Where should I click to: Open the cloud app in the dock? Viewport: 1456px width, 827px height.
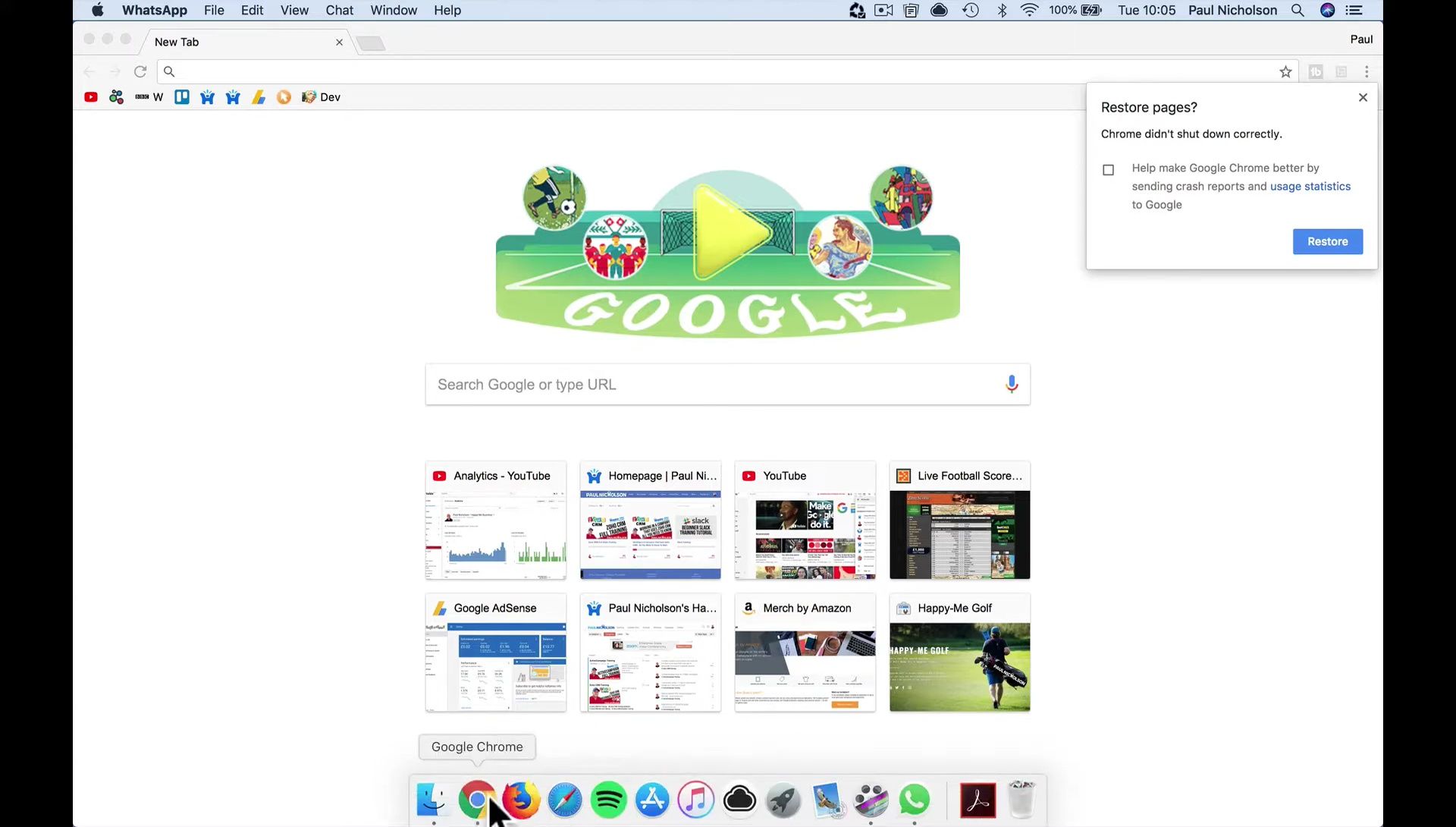tap(739, 800)
